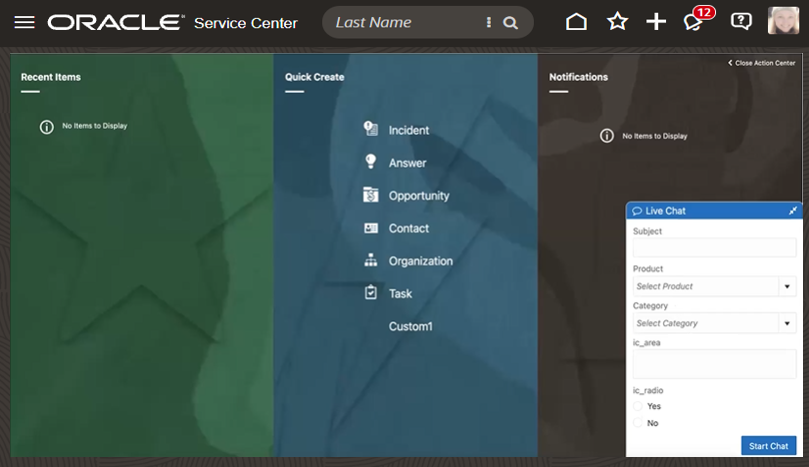This screenshot has width=809, height=467.
Task: Focus the Subject field in Live Chat
Action: tap(715, 248)
